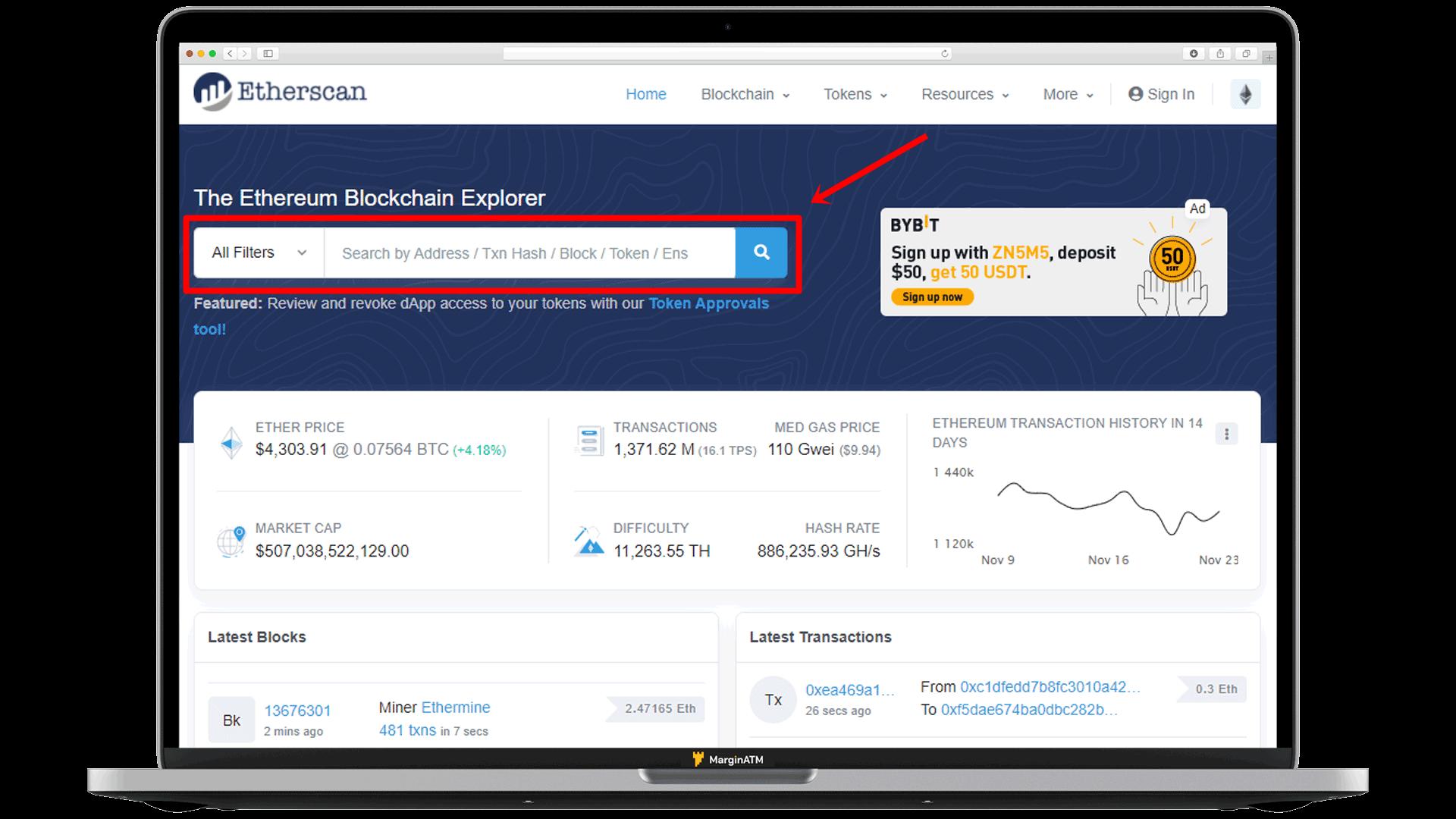1456x819 pixels.
Task: Open To address 0xf5dae674ba0dbc282b...
Action: 1029,710
